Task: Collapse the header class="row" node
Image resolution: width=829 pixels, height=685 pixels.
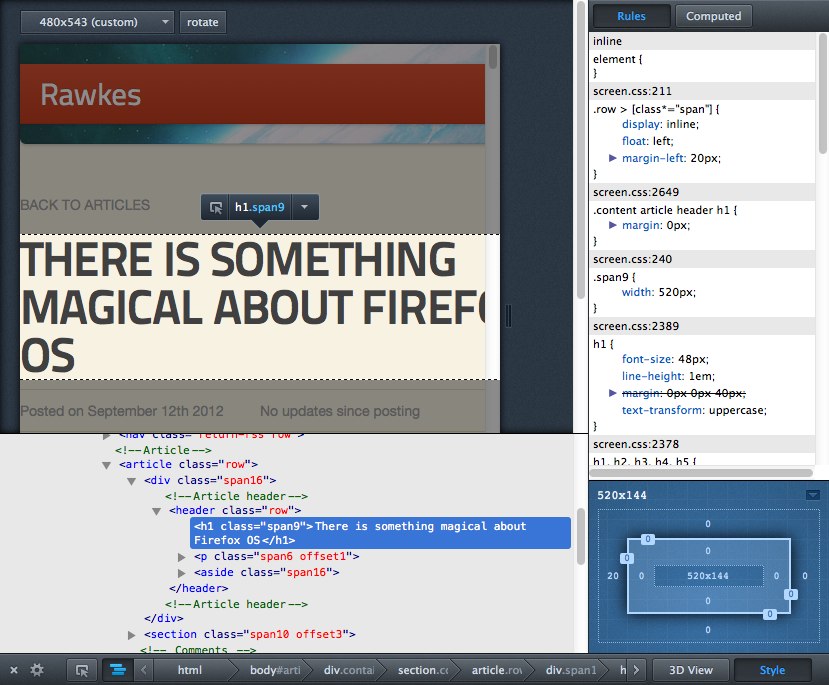Action: pos(156,511)
